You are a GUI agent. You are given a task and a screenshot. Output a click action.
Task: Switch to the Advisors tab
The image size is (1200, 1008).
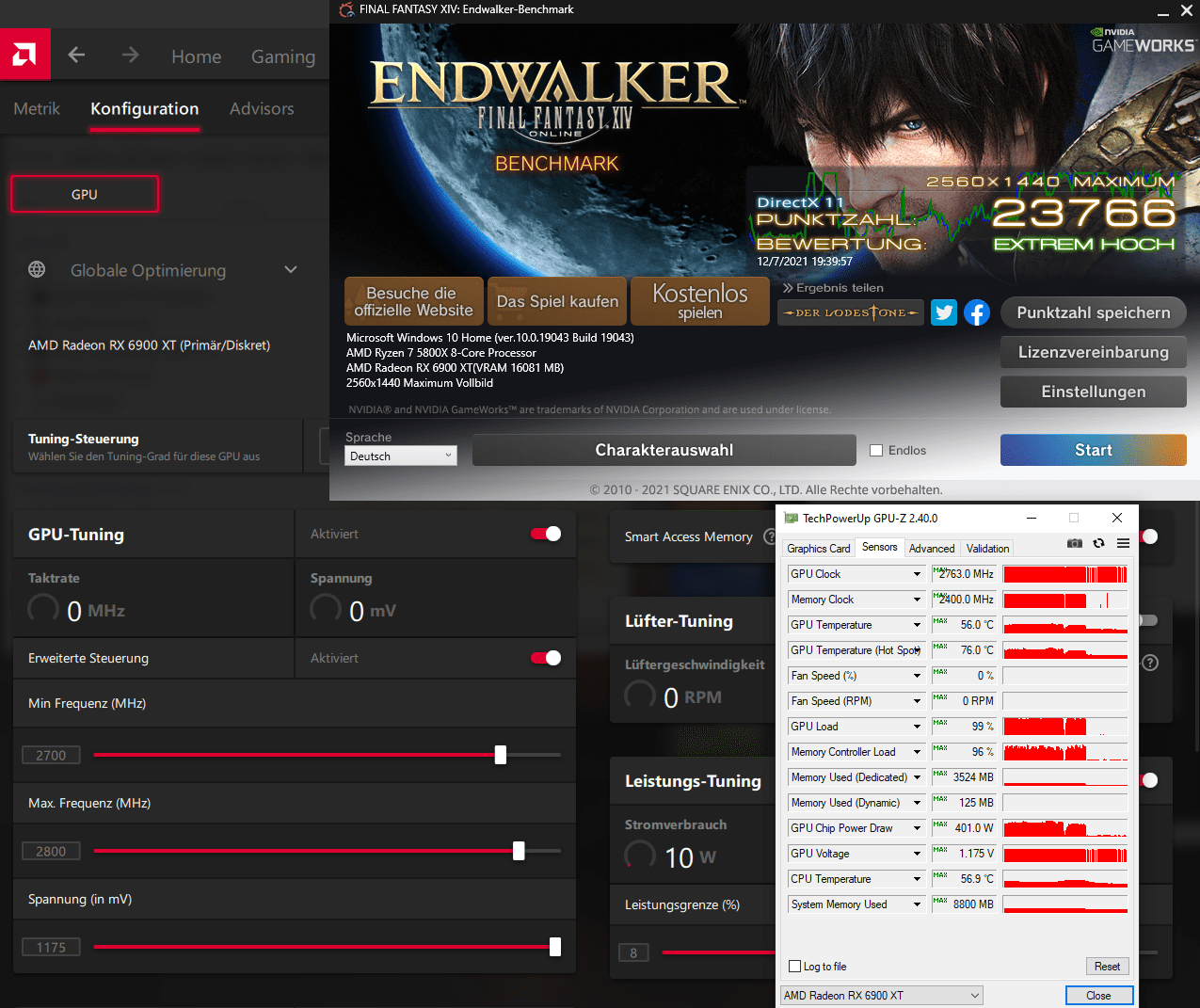pos(262,108)
